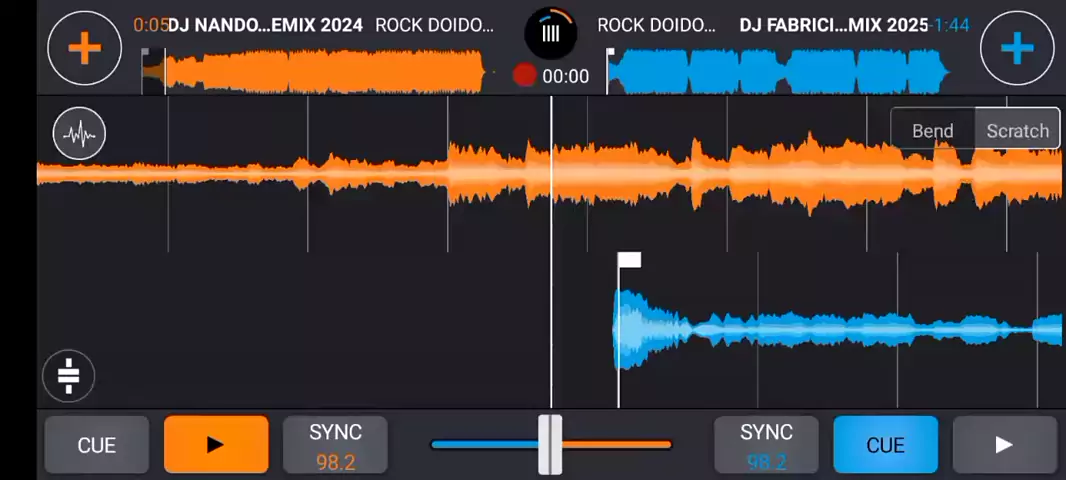This screenshot has width=1066, height=480.
Task: Sync the right deck at 98.2 BPM
Action: pos(766,445)
